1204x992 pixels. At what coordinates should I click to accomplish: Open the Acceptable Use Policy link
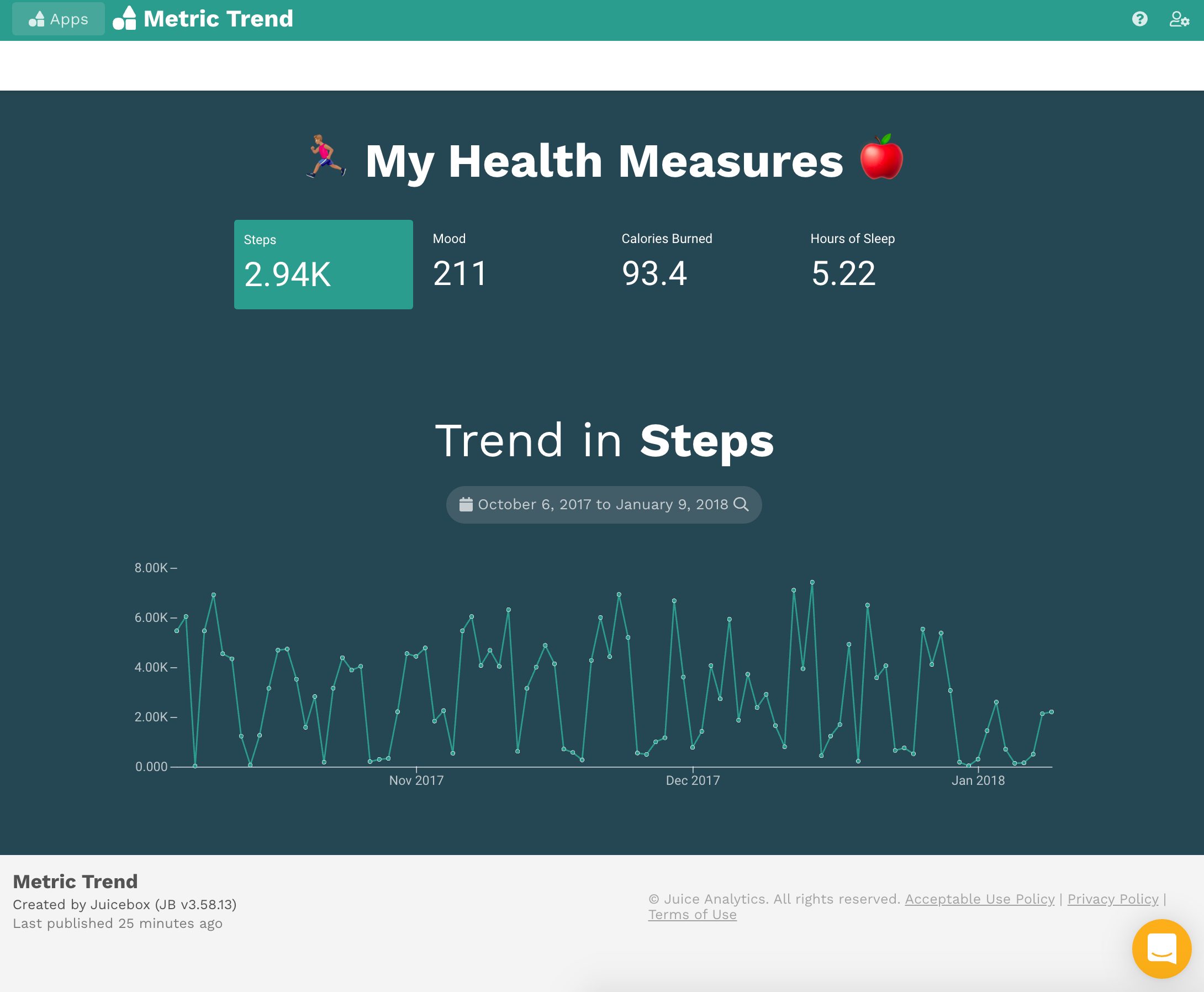979,899
